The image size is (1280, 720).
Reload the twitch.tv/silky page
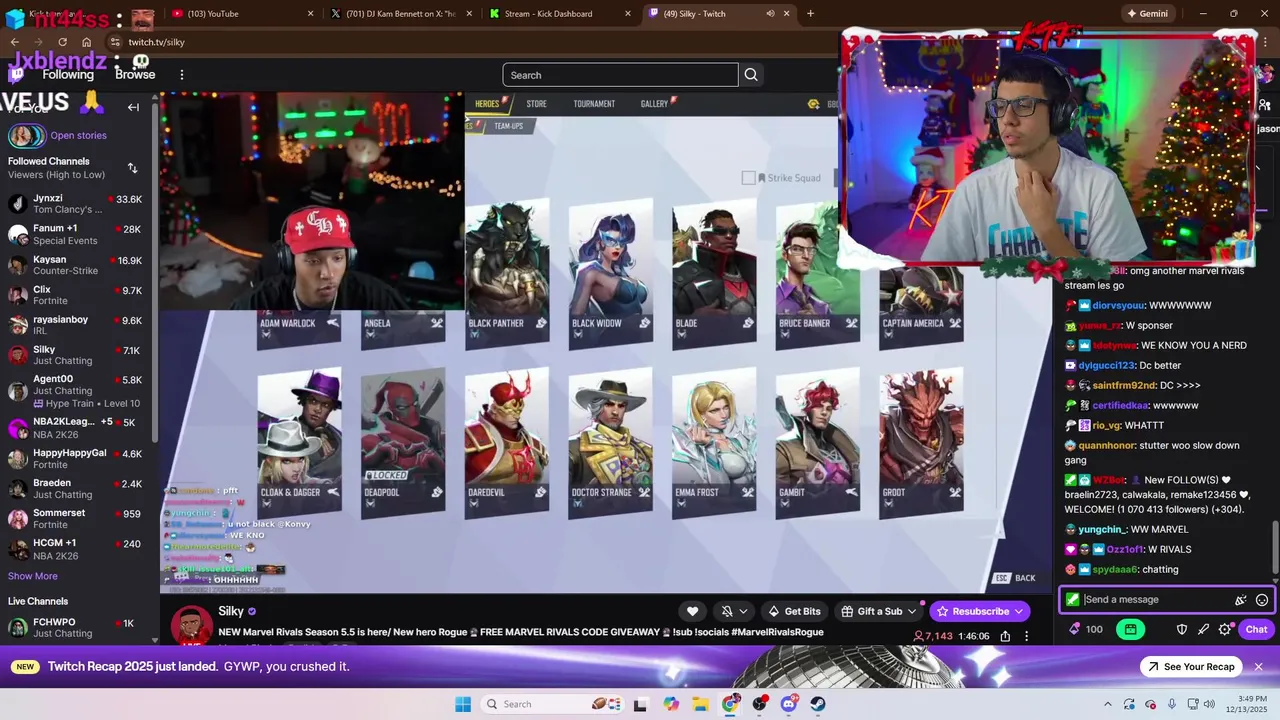tap(62, 42)
